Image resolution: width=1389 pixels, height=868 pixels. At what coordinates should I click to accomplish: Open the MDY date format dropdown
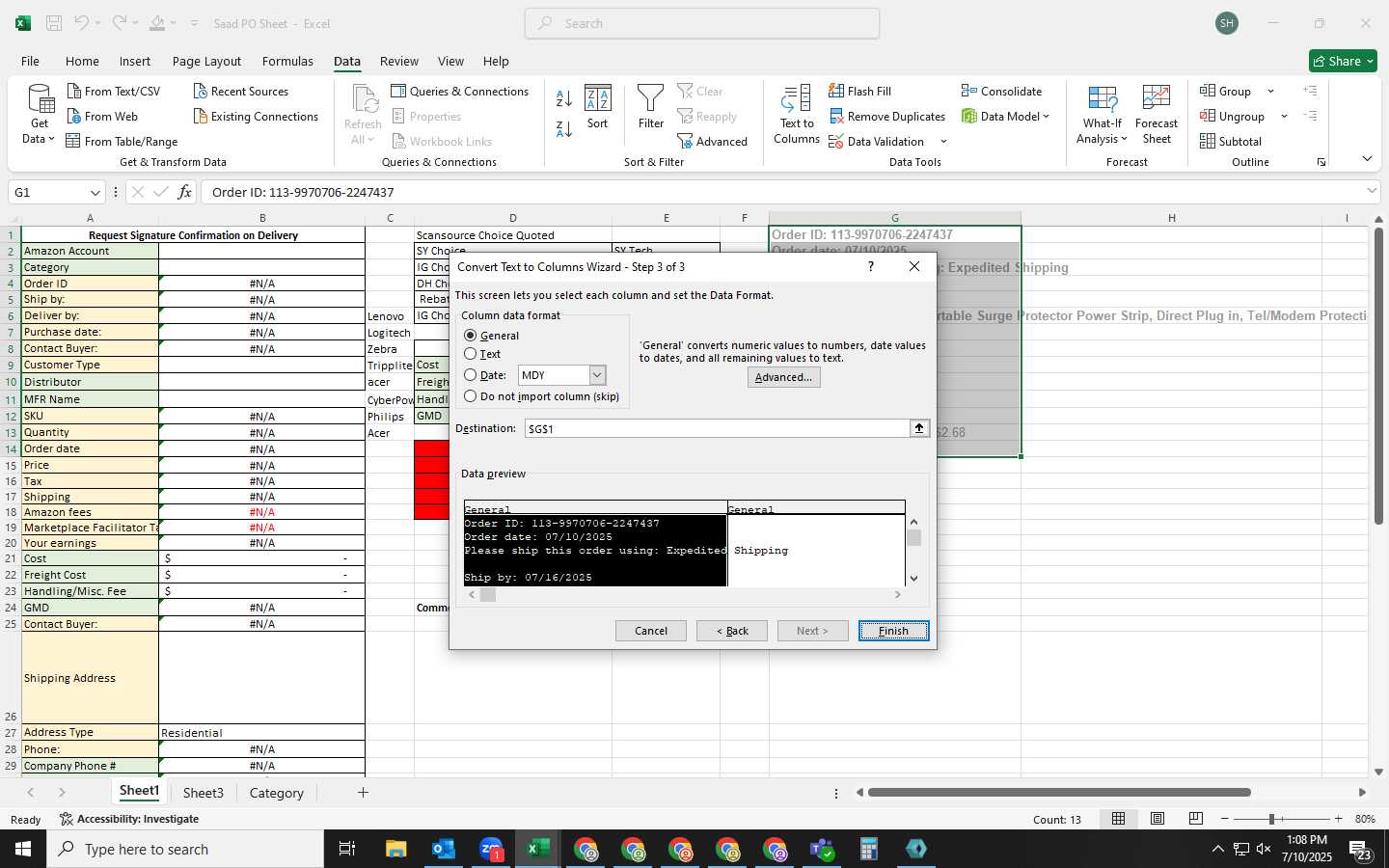597,375
